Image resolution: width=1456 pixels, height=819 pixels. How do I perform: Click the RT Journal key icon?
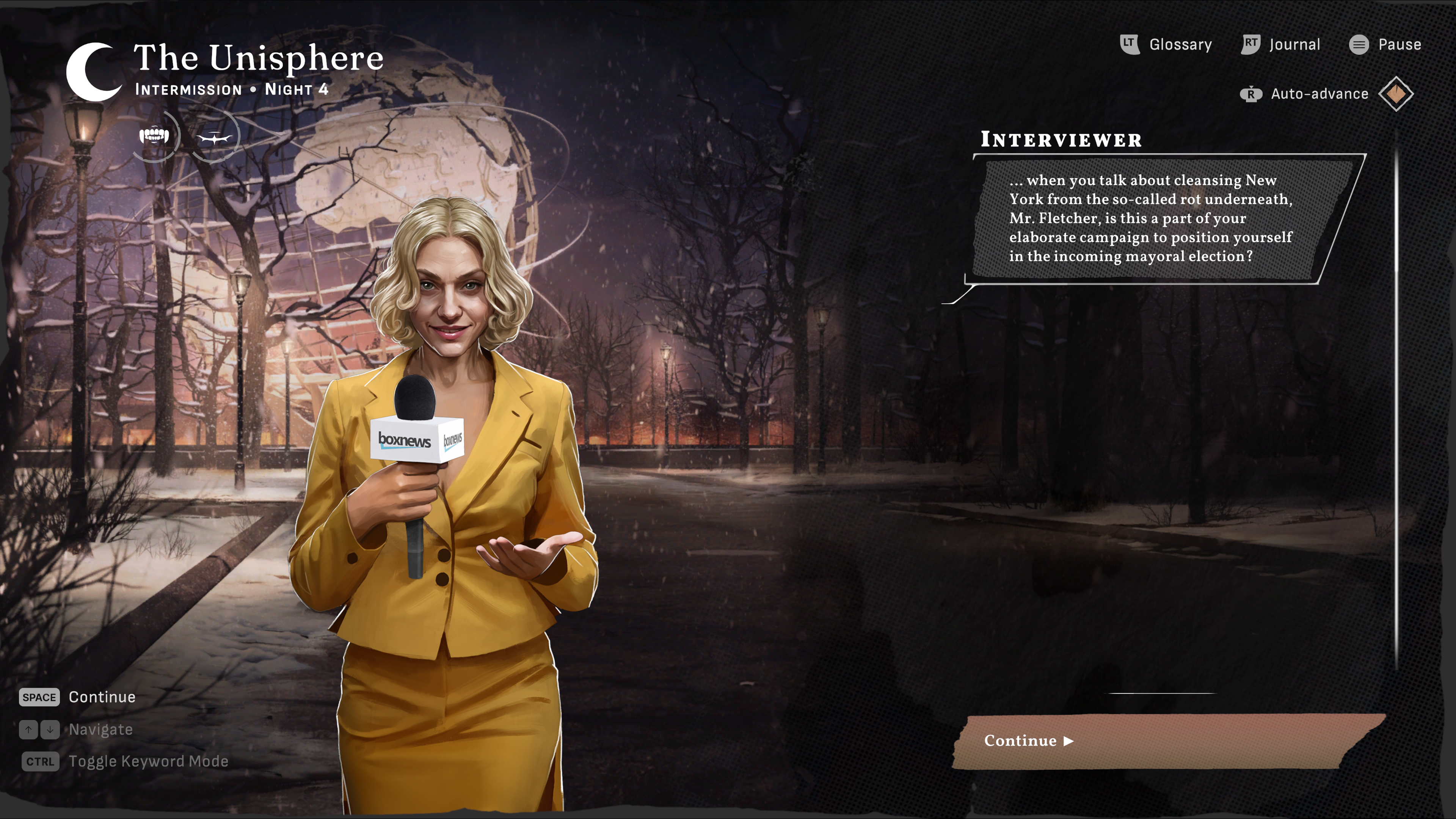coord(1251,44)
